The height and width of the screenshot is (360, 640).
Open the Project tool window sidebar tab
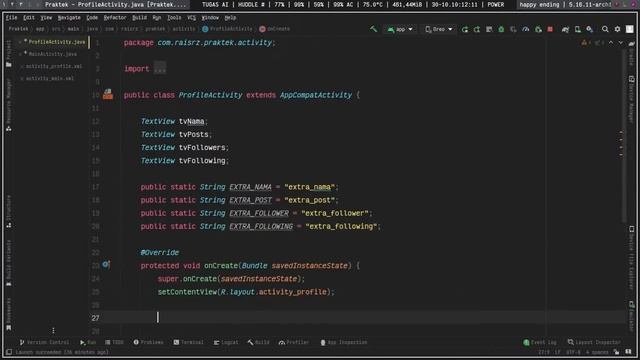click(9, 54)
